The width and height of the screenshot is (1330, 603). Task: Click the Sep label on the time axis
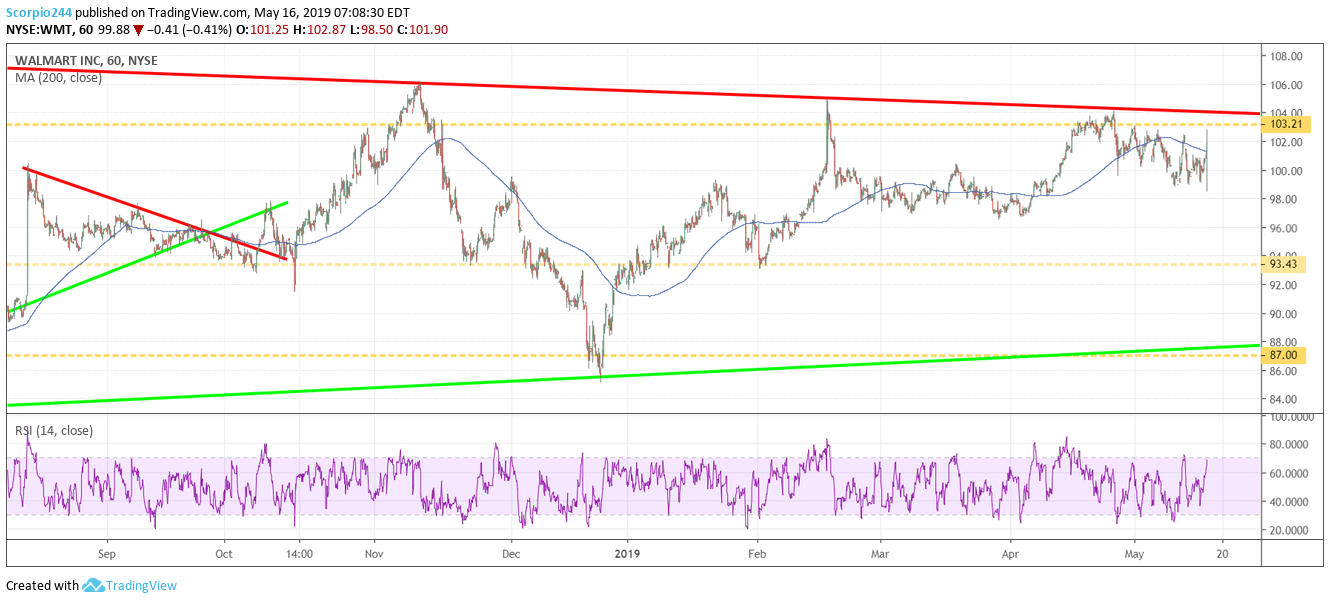coord(108,552)
